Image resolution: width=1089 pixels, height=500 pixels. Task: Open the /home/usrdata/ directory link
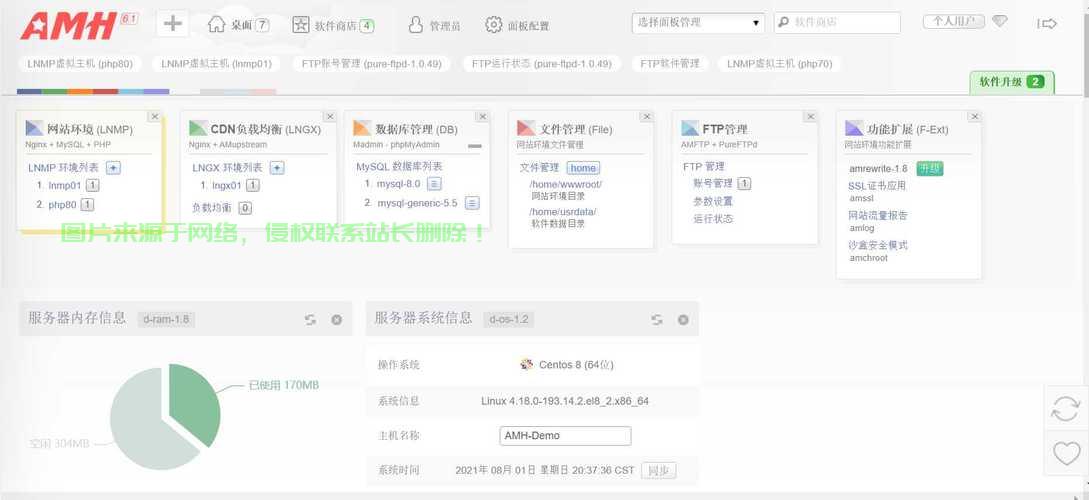[563, 212]
